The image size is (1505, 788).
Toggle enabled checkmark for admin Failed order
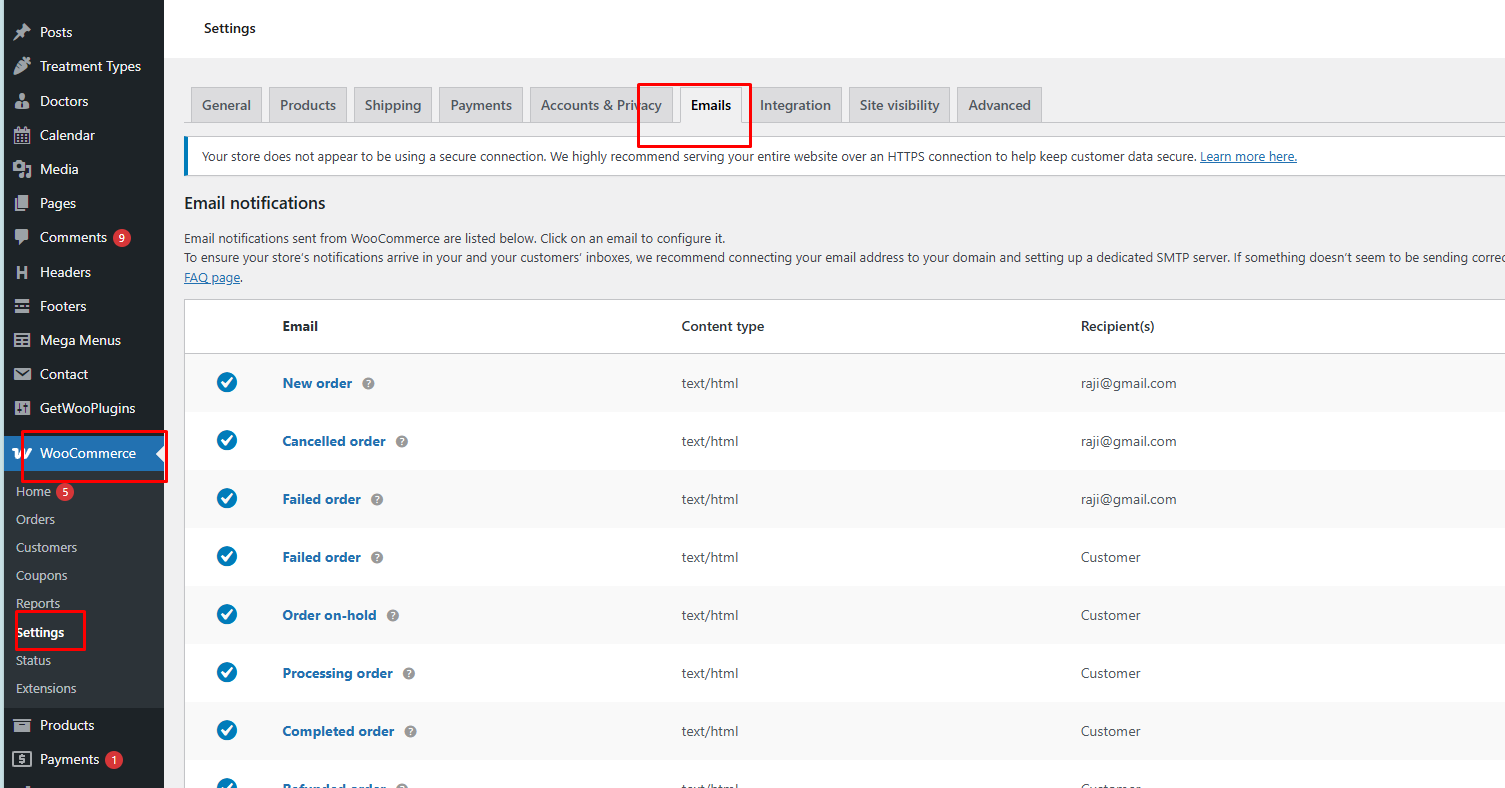227,498
